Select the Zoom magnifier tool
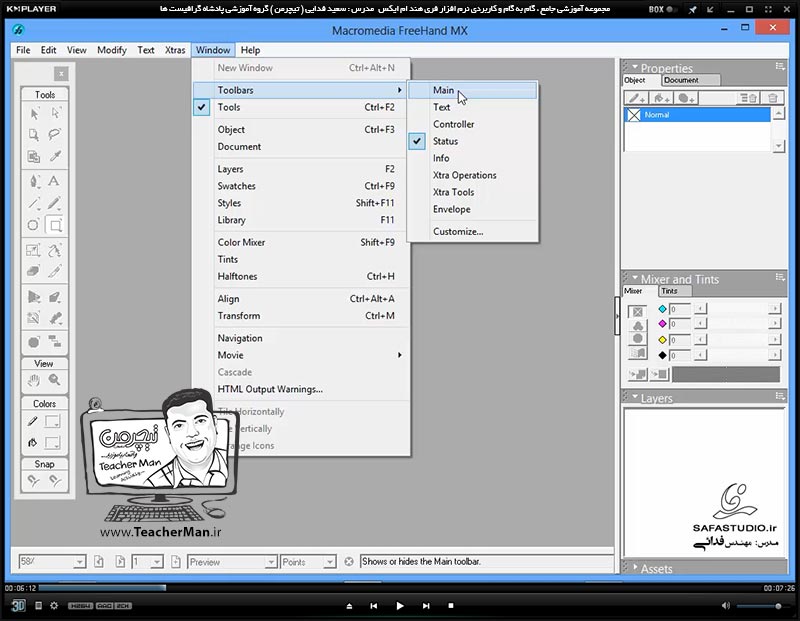 [x=55, y=380]
